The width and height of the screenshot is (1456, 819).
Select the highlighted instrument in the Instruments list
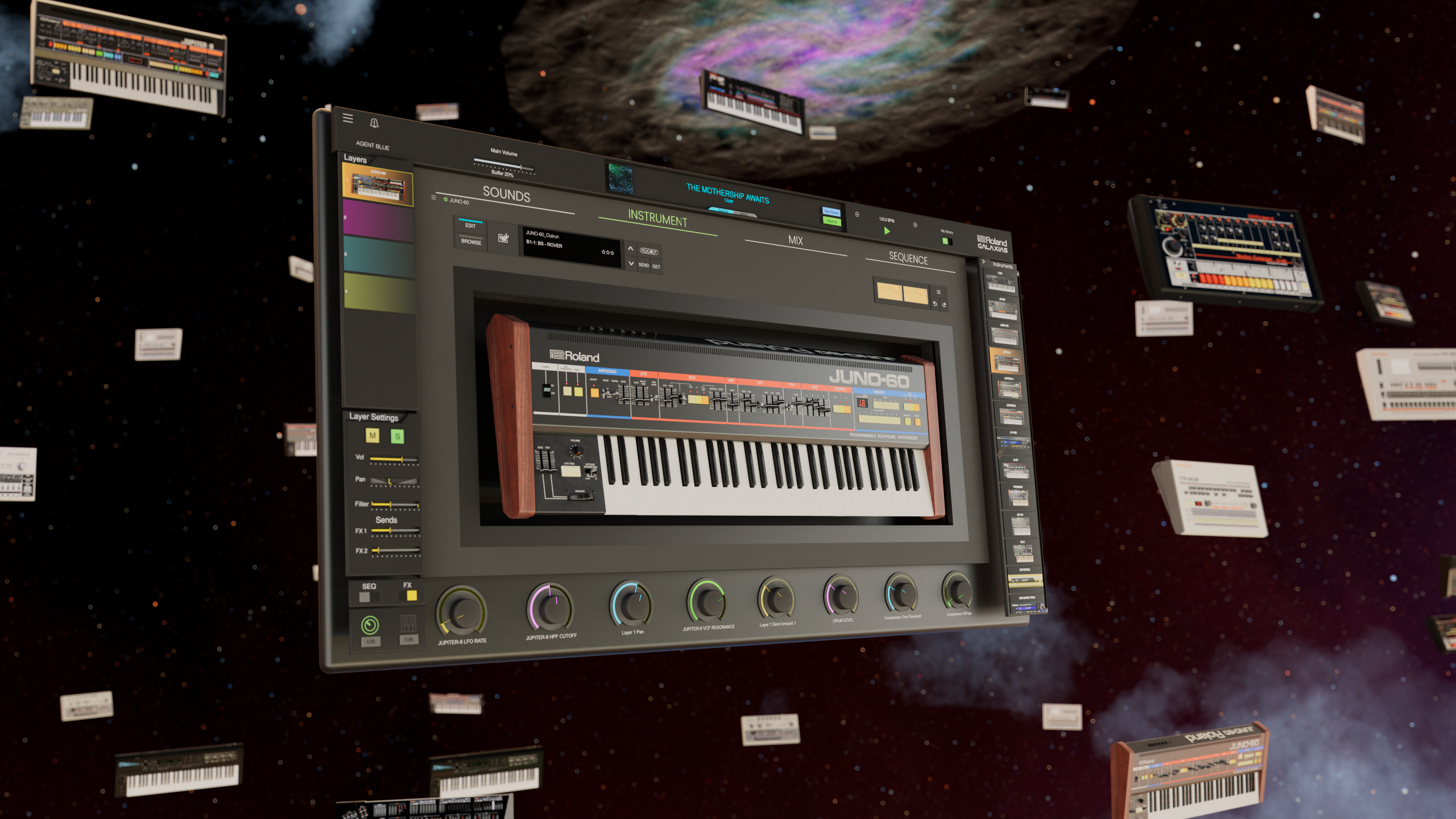(1006, 361)
